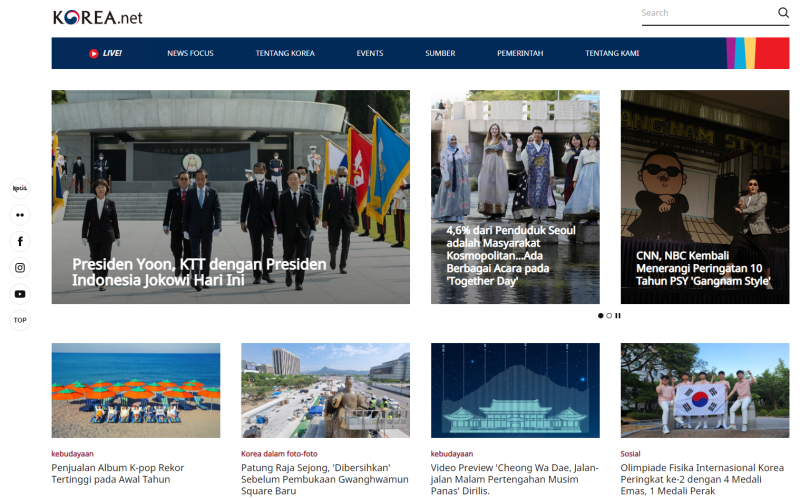Open the YouTube sidebar icon

pos(20,294)
